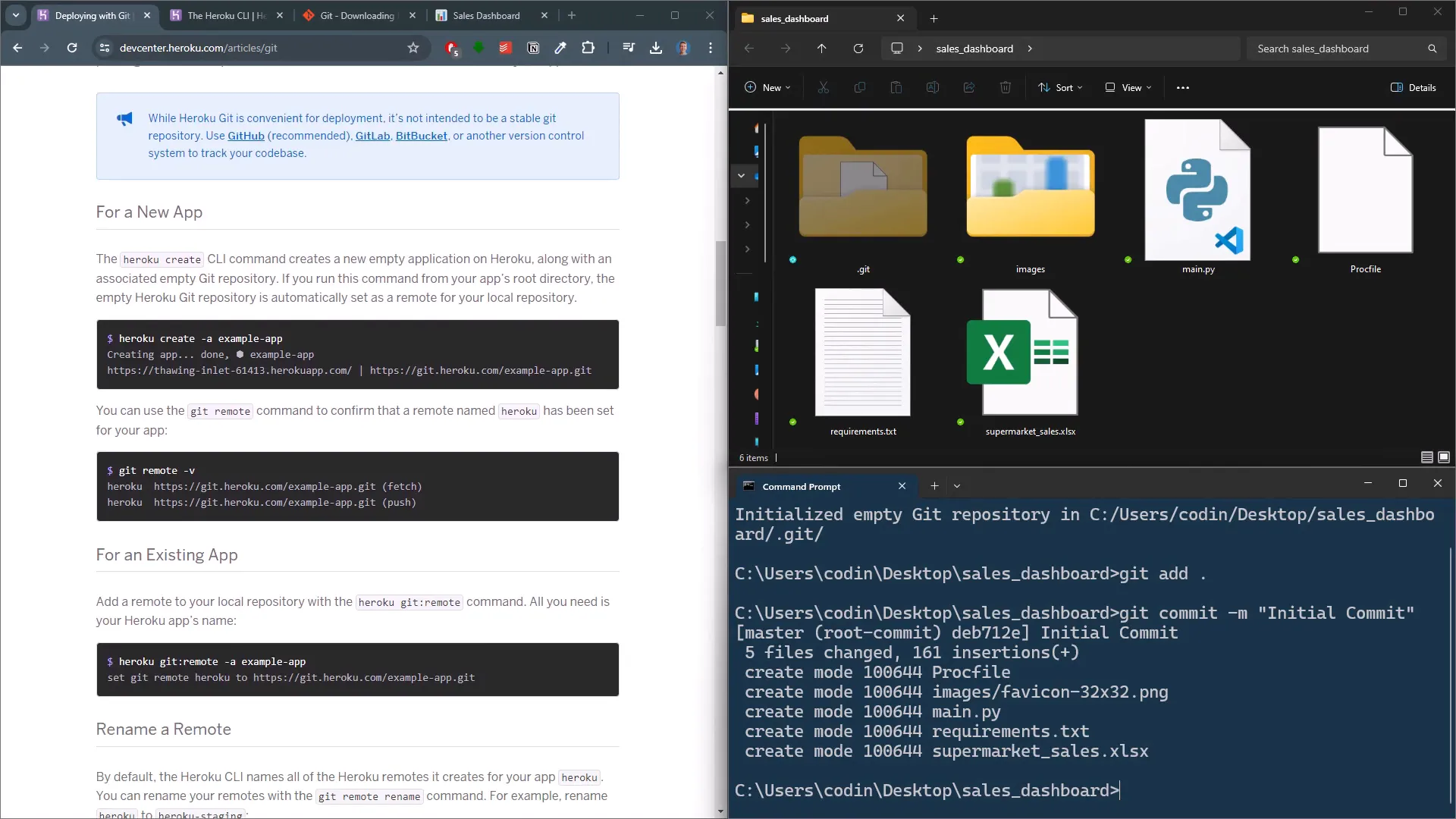
Task: Open the View dropdown in Explorer
Action: [1128, 88]
